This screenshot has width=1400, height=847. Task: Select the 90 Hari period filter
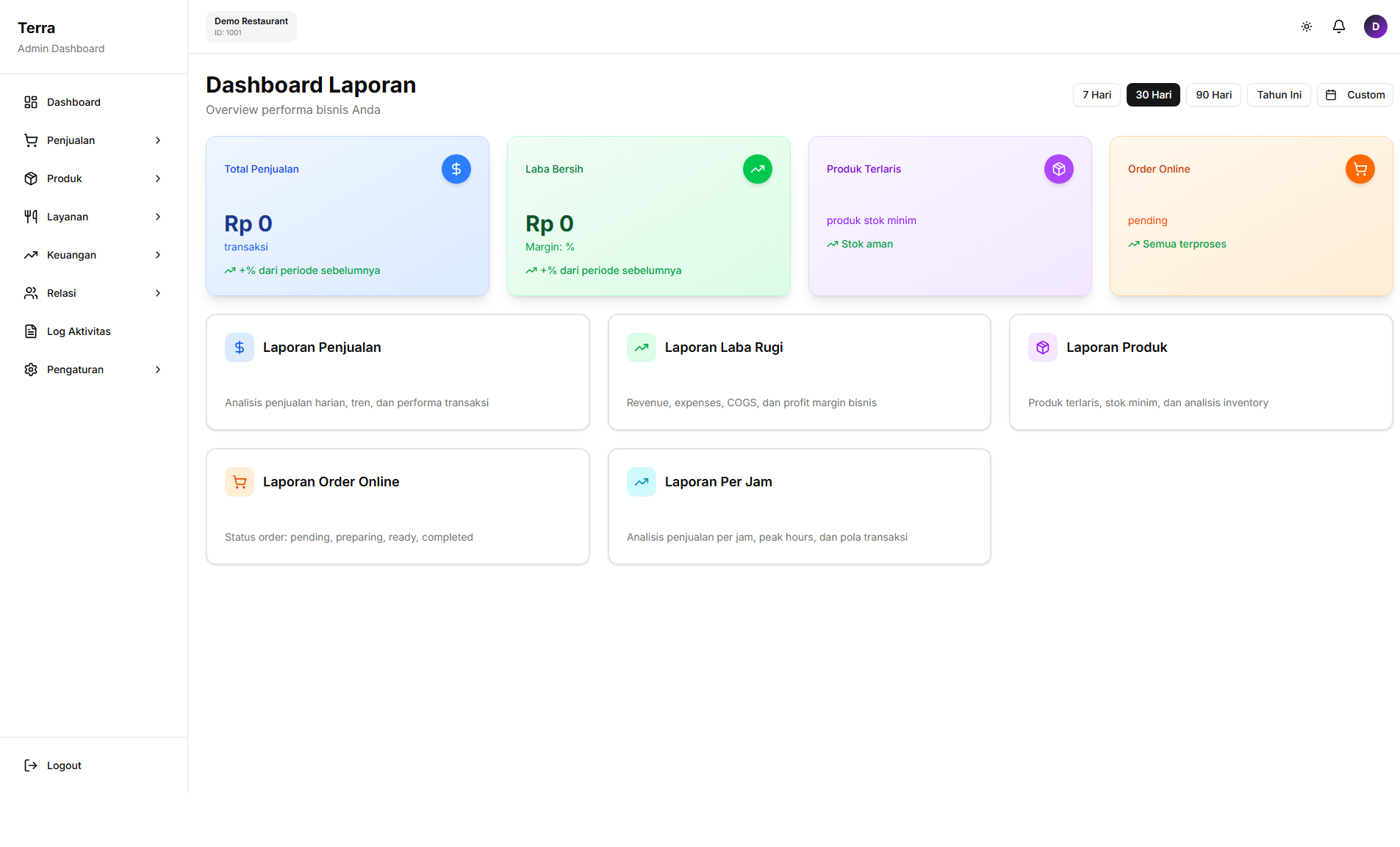(1213, 95)
